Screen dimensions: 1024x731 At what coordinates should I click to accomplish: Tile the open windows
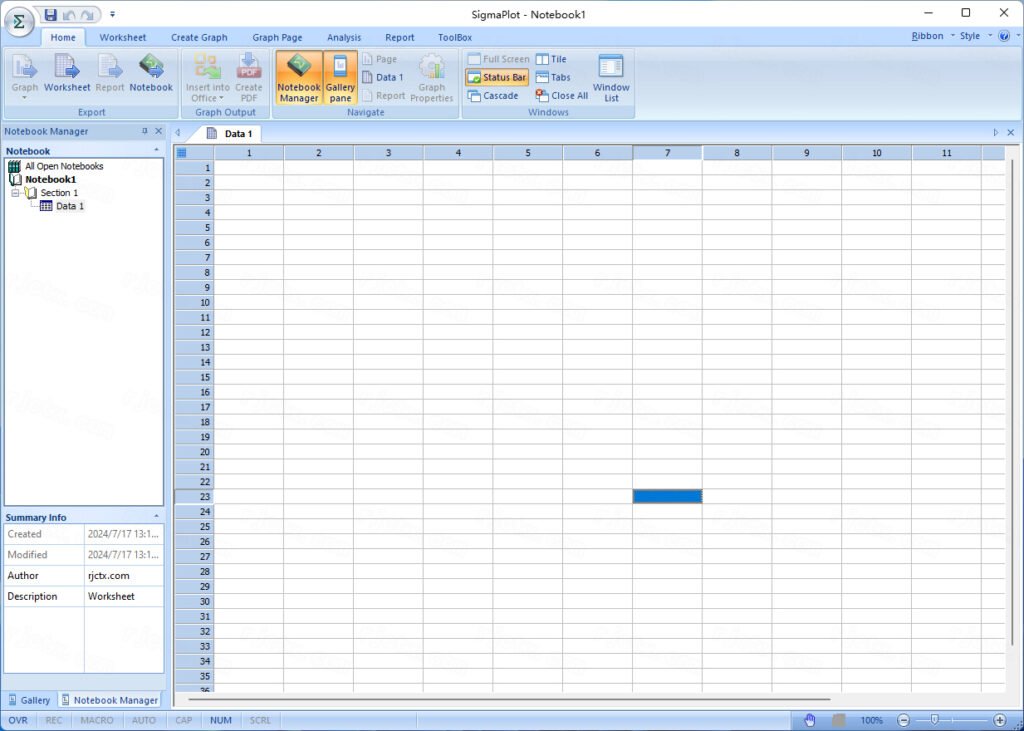551,59
